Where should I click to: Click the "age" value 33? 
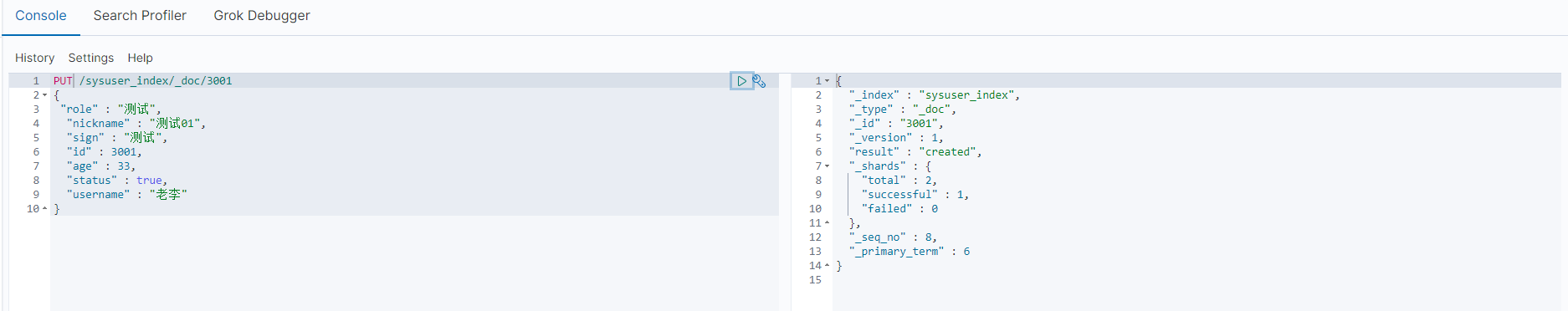[x=124, y=166]
